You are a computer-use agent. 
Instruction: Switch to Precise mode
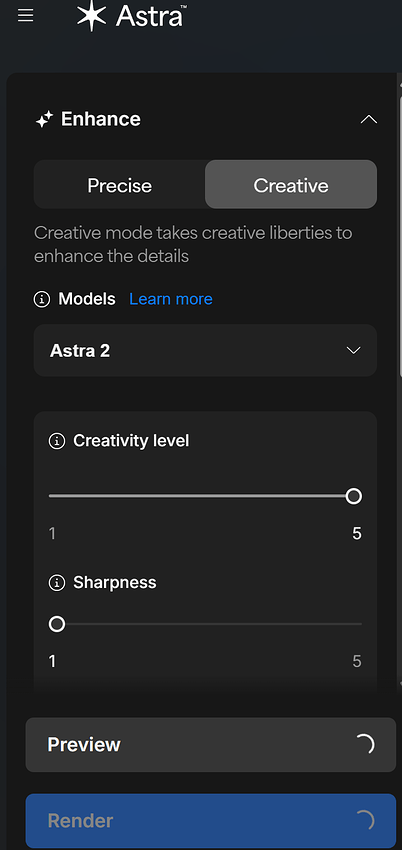pyautogui.click(x=119, y=184)
